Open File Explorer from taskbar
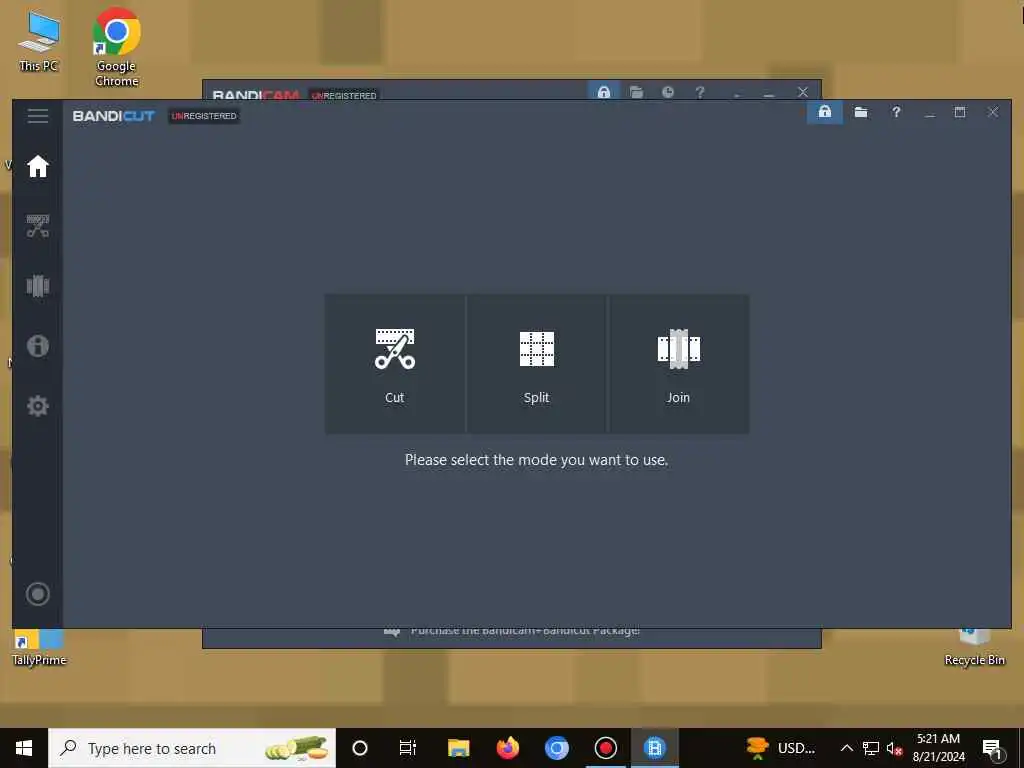The width and height of the screenshot is (1024, 768). [458, 748]
